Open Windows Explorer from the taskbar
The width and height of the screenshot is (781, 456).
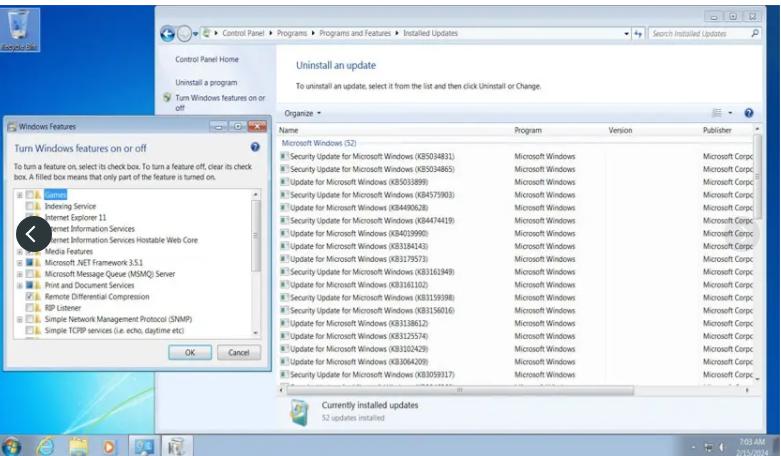[78, 445]
